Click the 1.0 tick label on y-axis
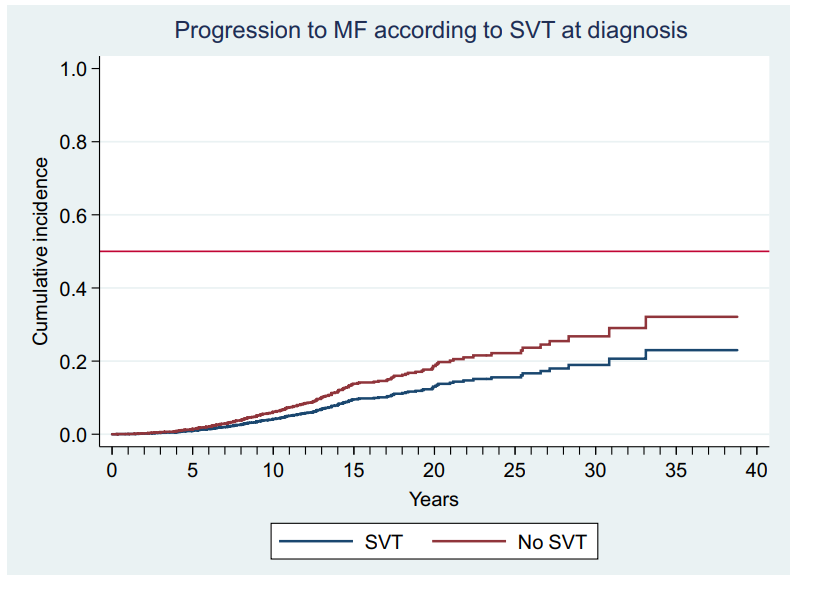Screen dimensions: 824x589 coord(74,68)
